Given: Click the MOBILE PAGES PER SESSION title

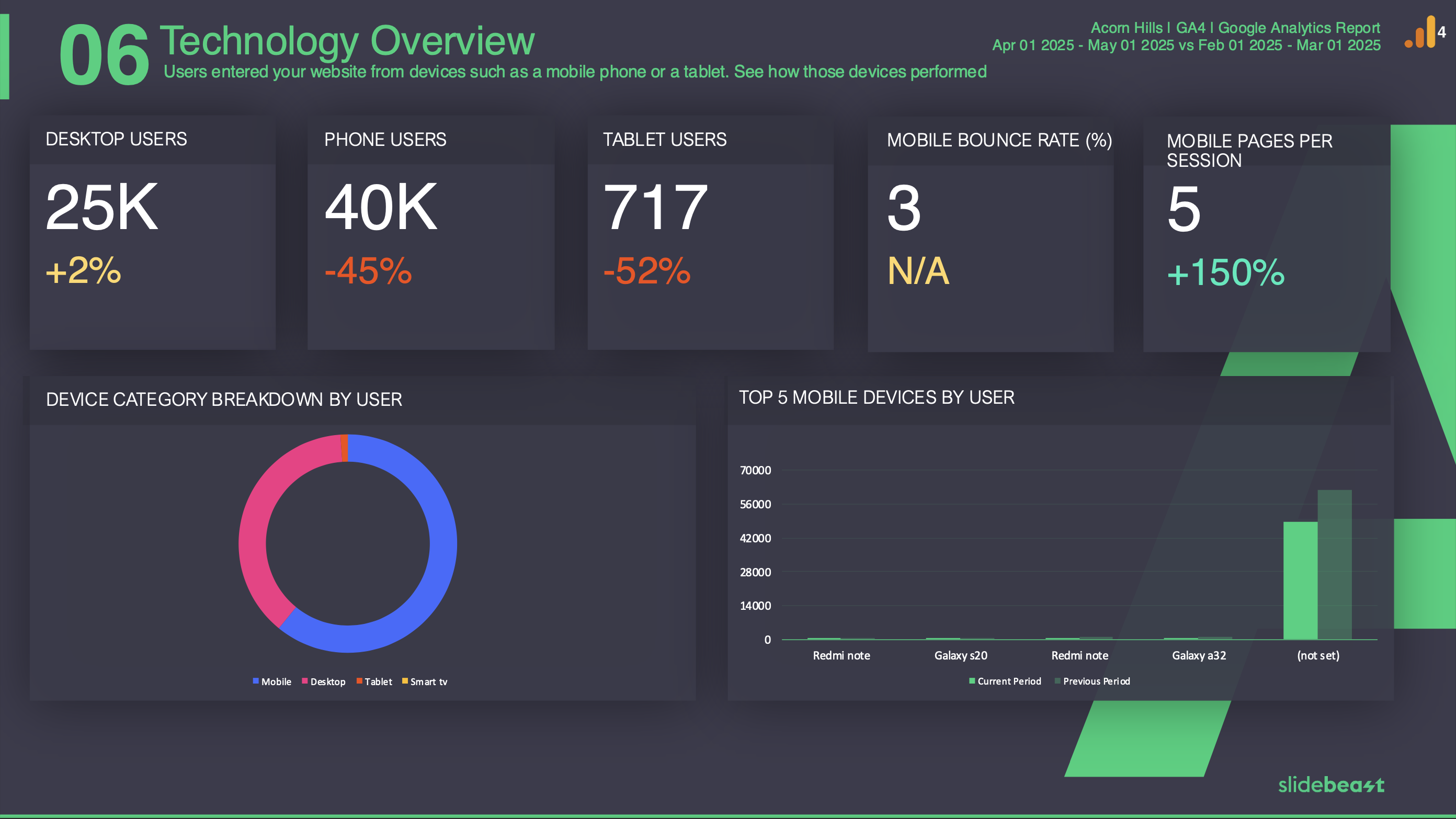Looking at the screenshot, I should (1249, 150).
